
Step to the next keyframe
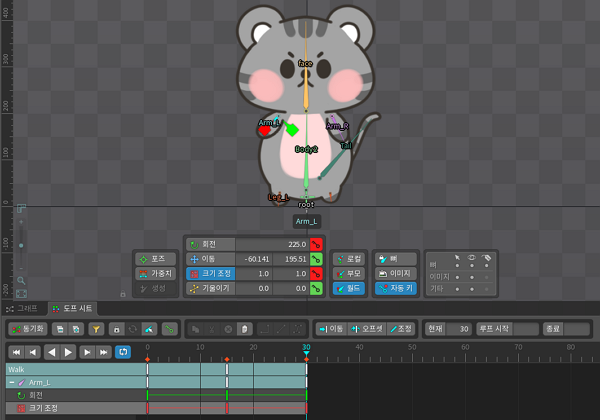(87, 352)
